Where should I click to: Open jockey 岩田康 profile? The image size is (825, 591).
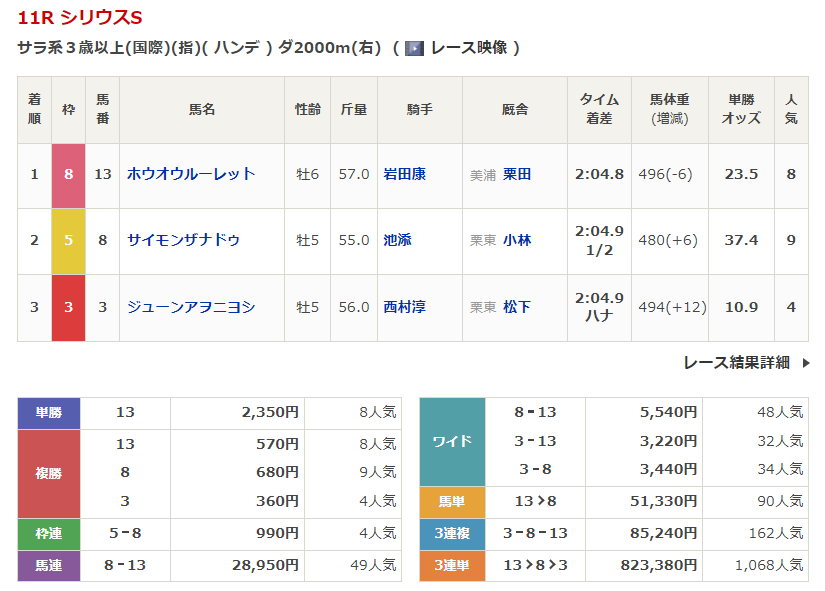[x=405, y=174]
